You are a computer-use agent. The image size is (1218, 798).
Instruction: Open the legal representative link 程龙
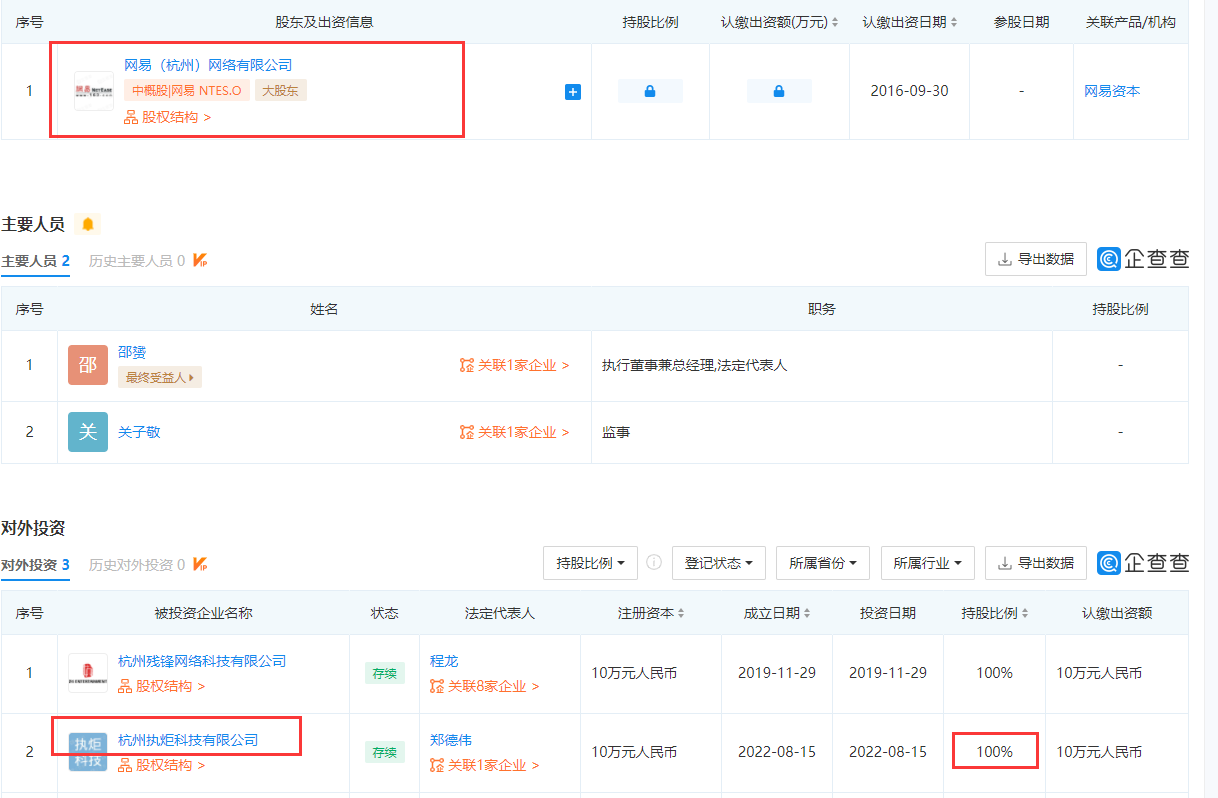pyautogui.click(x=444, y=661)
